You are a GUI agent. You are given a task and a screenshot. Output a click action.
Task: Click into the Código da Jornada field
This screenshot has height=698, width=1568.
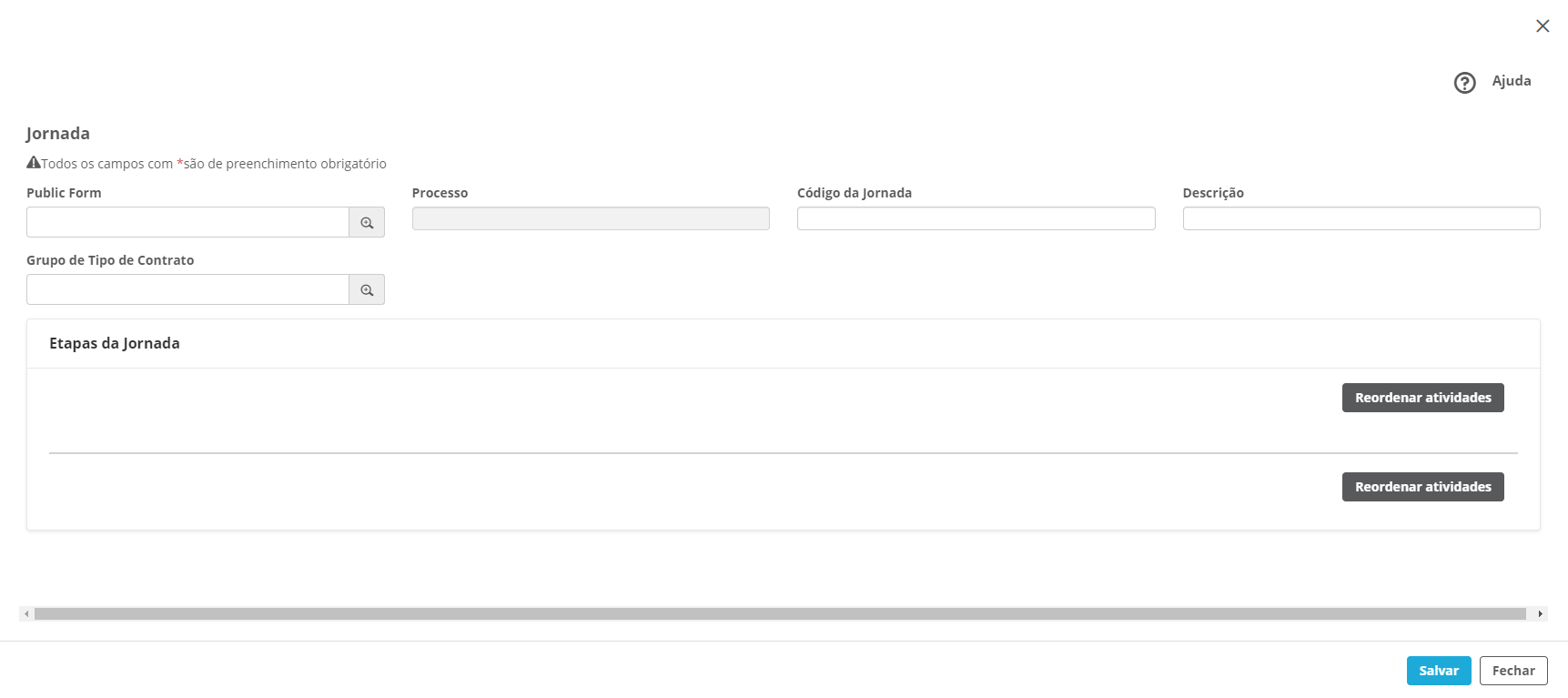(976, 219)
